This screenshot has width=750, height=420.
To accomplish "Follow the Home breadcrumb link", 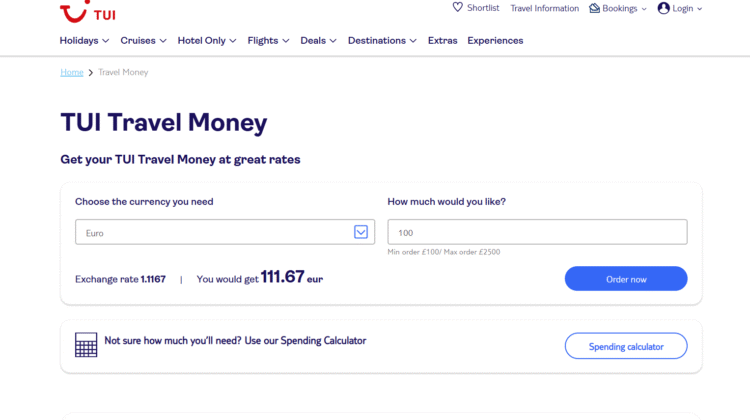I will (72, 73).
